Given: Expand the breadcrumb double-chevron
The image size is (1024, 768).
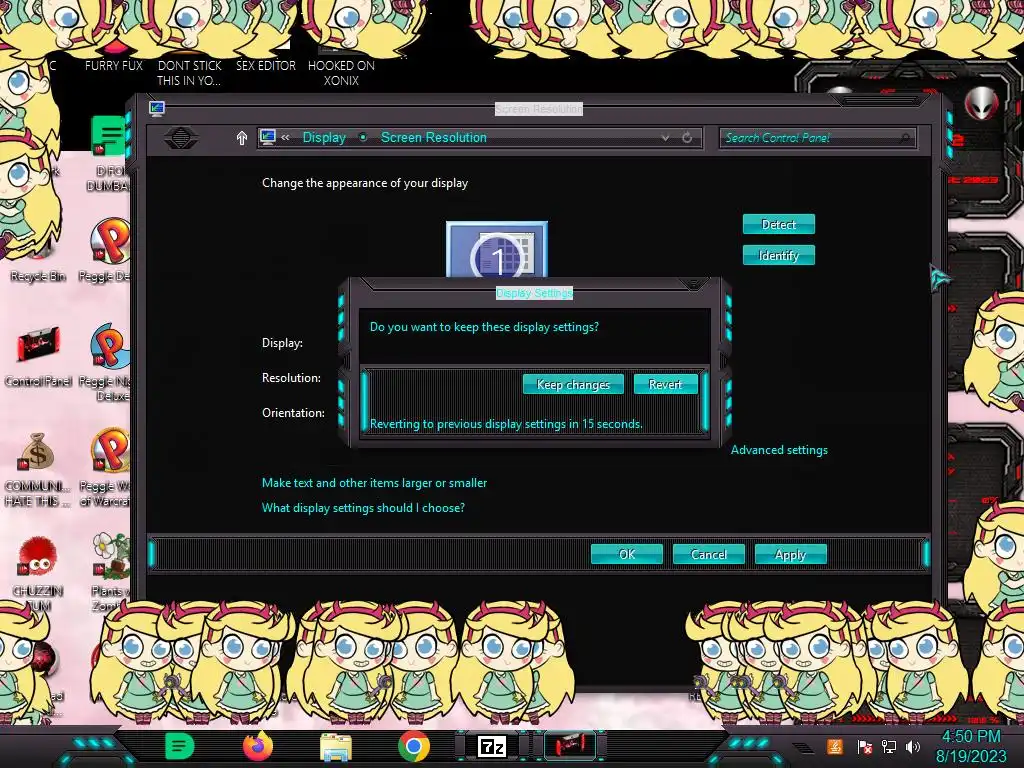Looking at the screenshot, I should click(x=285, y=137).
